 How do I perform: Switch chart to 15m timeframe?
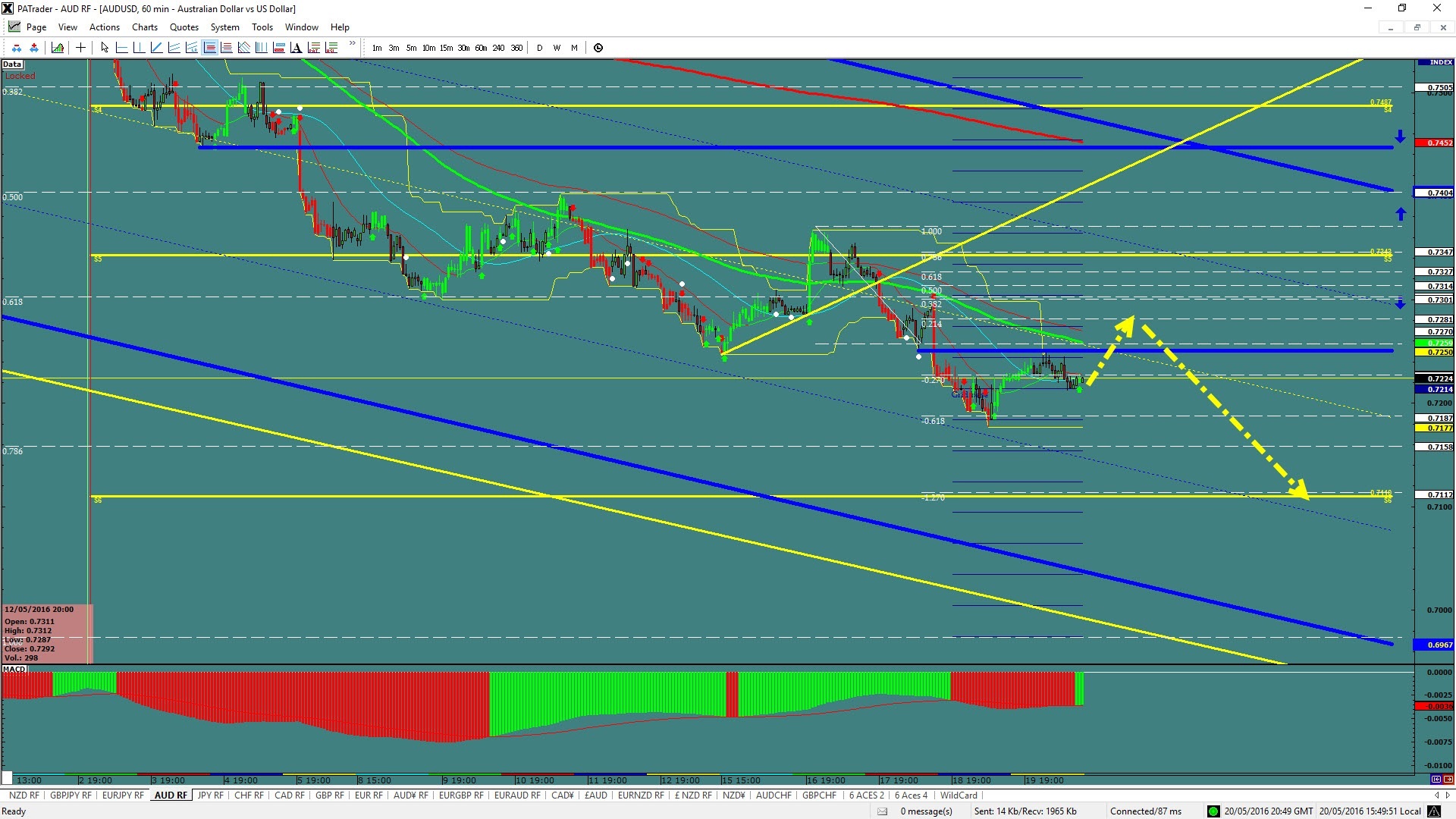coord(446,48)
